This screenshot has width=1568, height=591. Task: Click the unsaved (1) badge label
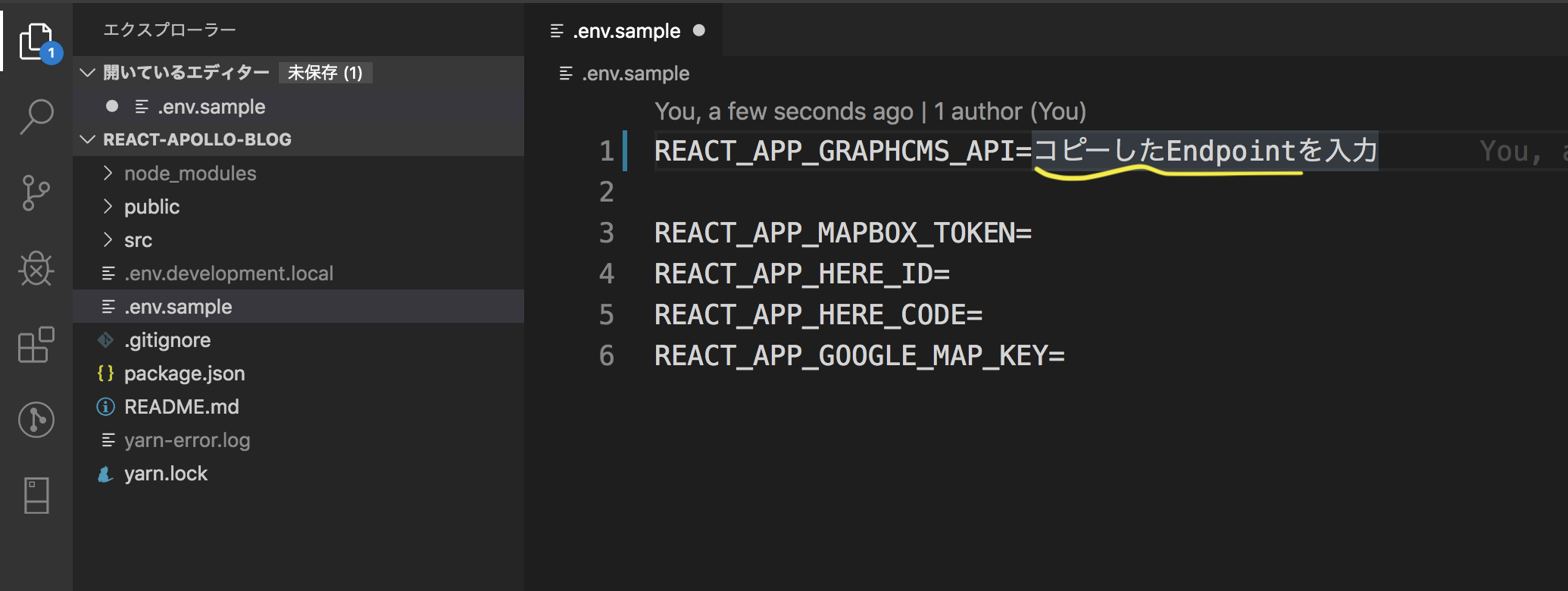pyautogui.click(x=325, y=73)
